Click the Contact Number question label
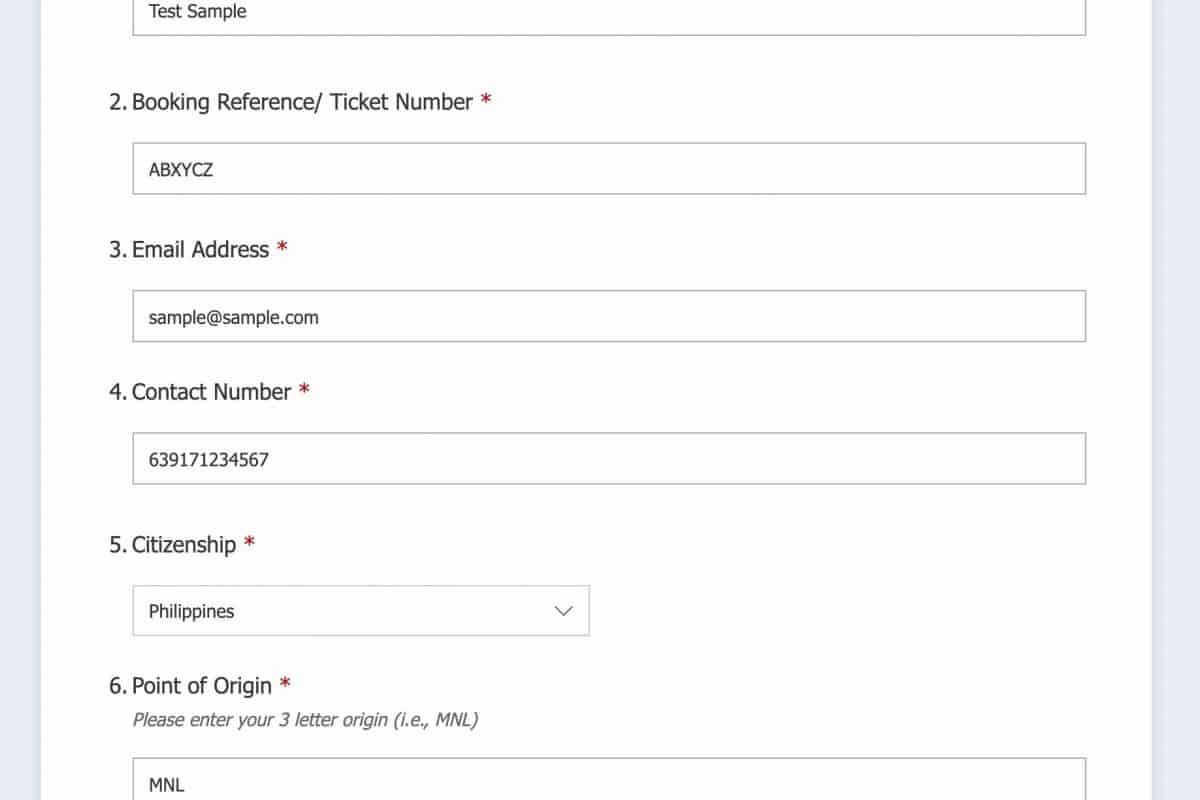The width and height of the screenshot is (1200, 800). pyautogui.click(x=211, y=392)
